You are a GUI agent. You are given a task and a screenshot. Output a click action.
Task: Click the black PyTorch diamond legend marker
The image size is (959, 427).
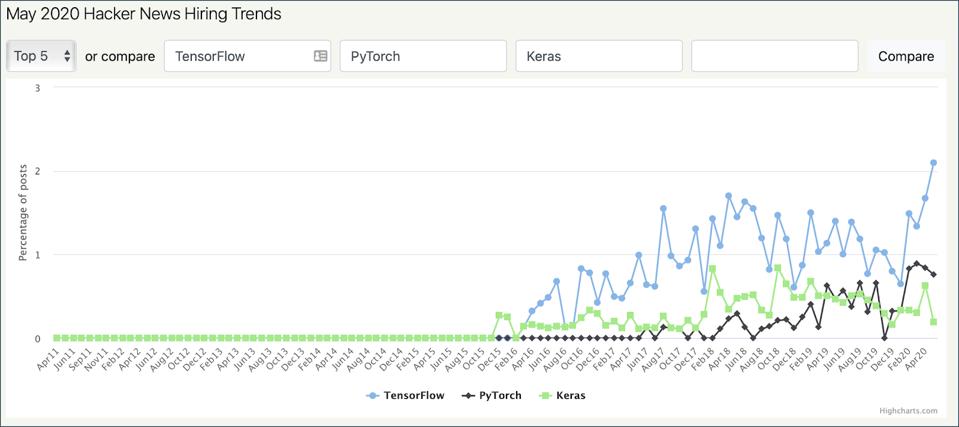click(x=466, y=396)
